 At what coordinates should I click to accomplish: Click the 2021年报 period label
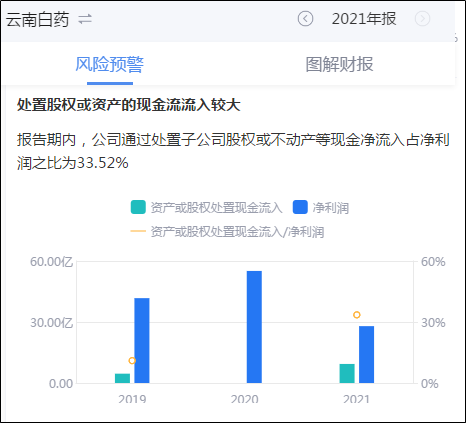click(x=364, y=19)
